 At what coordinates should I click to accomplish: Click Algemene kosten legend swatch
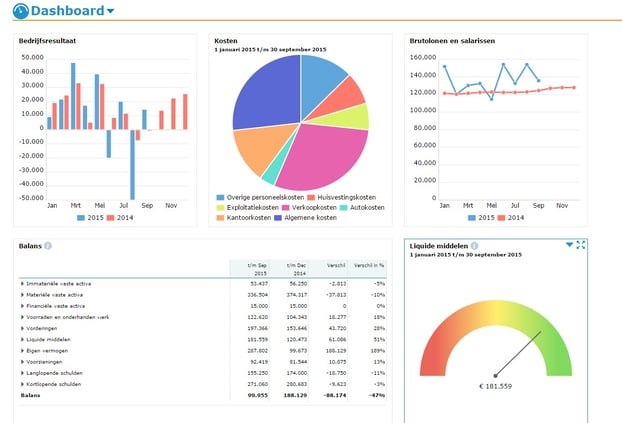click(x=278, y=217)
